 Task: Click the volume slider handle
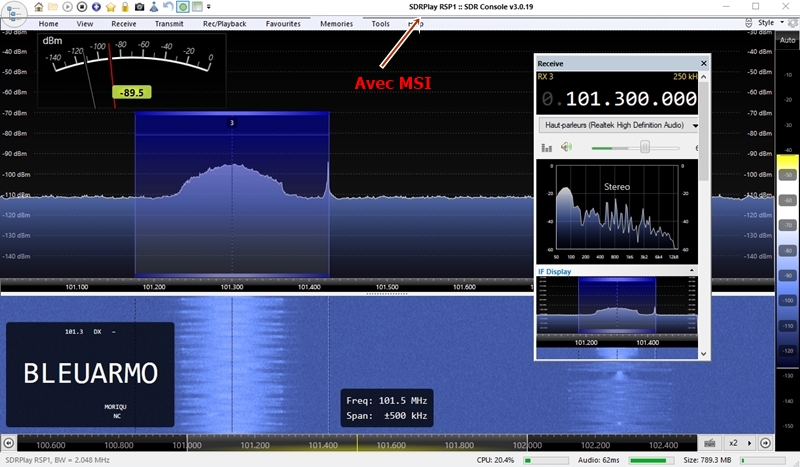645,148
